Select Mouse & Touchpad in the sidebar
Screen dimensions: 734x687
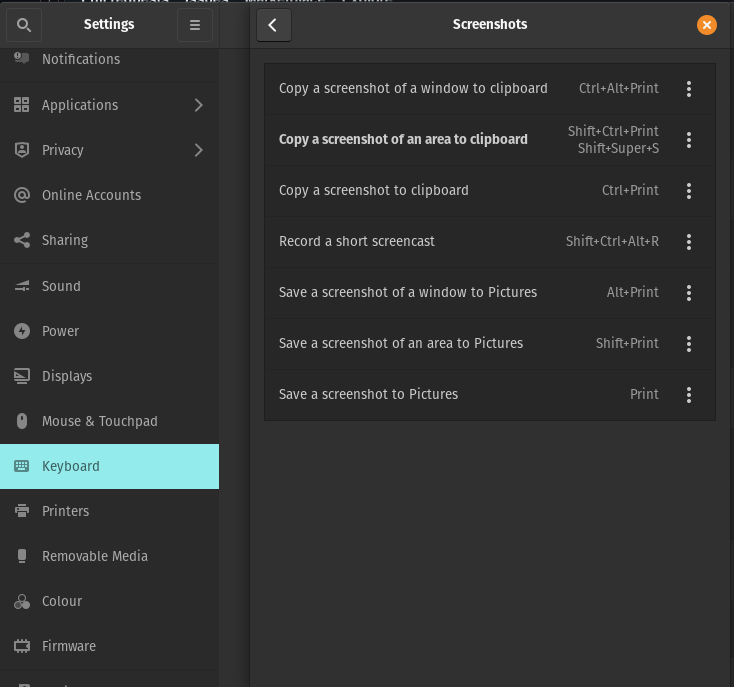[109, 421]
